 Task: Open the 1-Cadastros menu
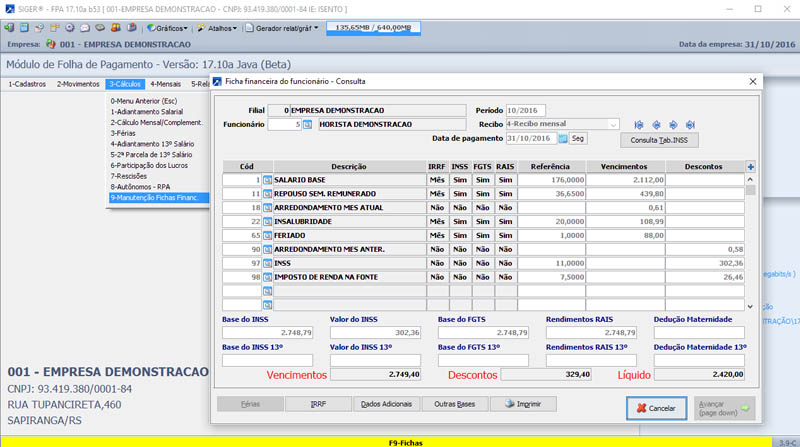point(27,84)
